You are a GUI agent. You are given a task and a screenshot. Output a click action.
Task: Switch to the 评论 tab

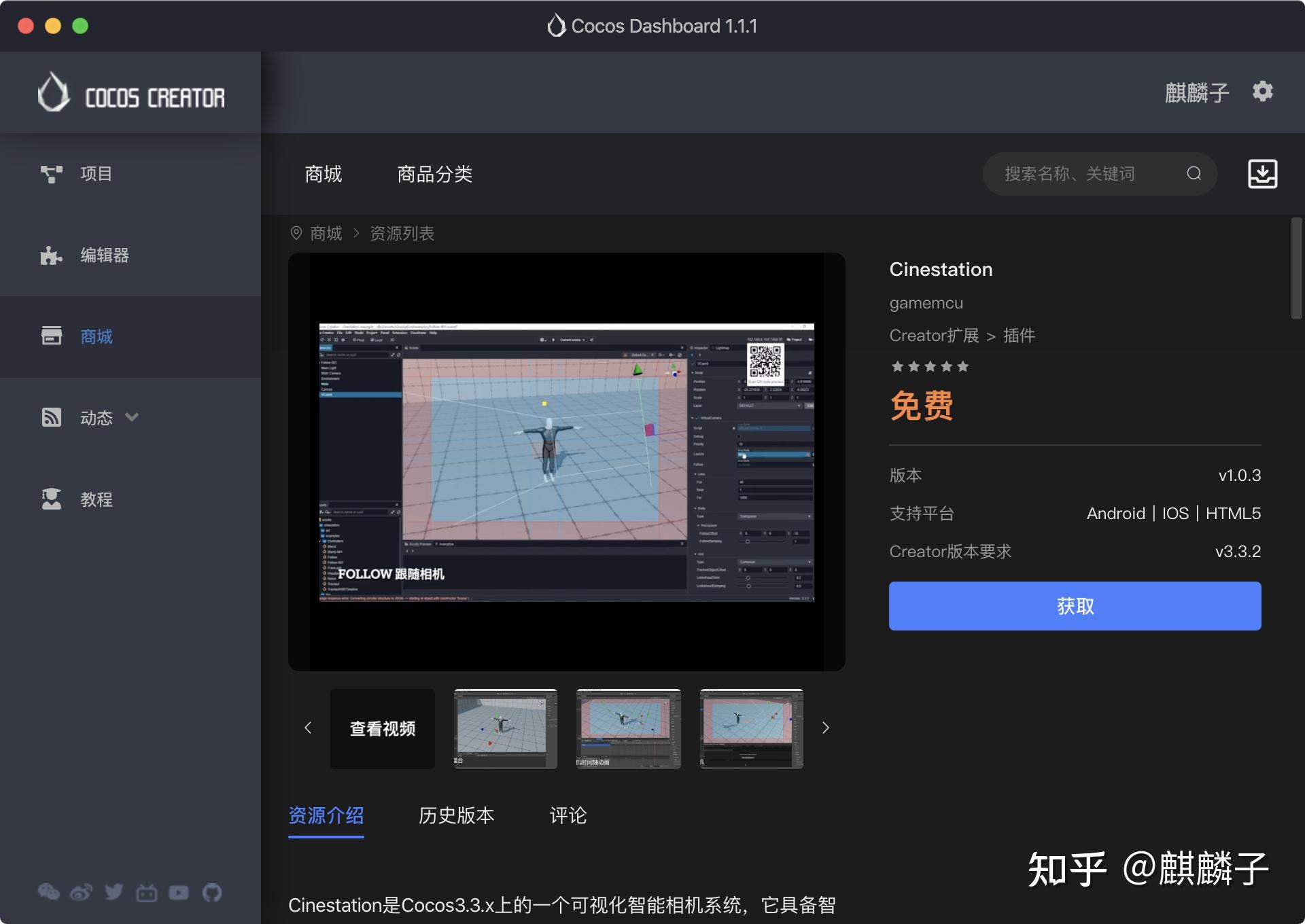pyautogui.click(x=567, y=816)
